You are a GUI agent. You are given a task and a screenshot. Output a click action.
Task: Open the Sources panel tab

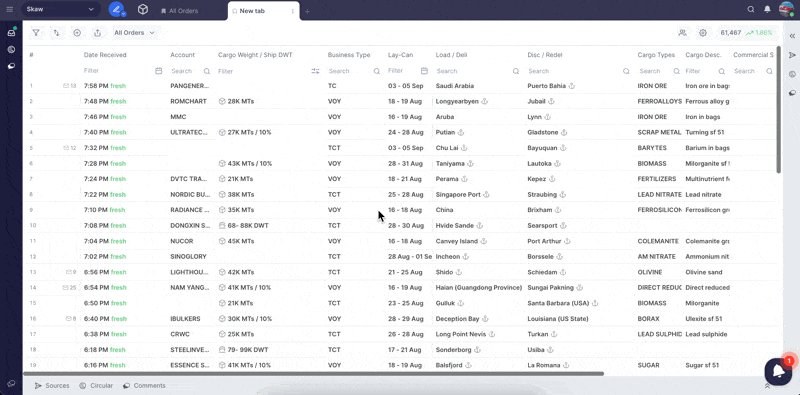(52, 386)
